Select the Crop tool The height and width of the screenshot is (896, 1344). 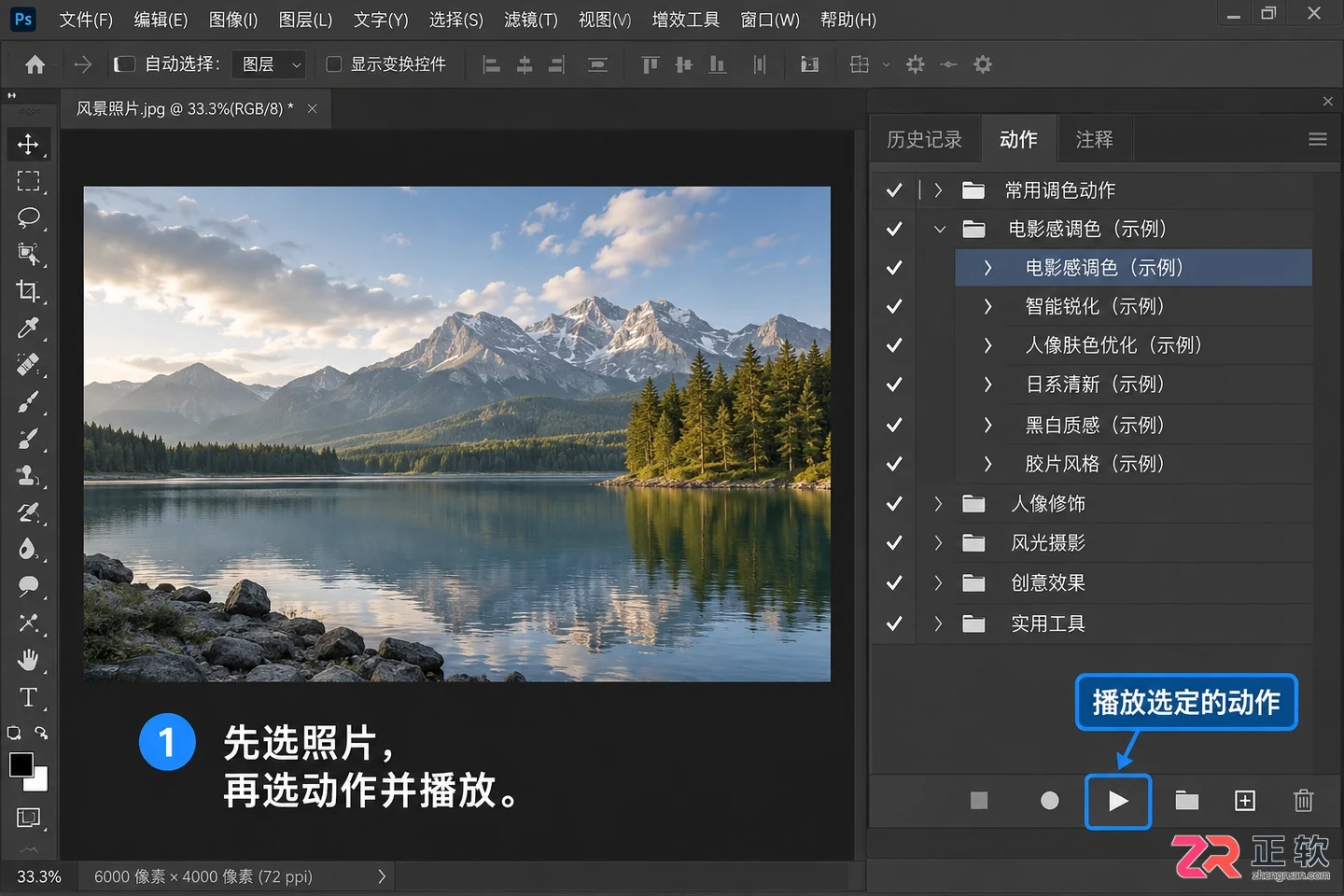(28, 291)
